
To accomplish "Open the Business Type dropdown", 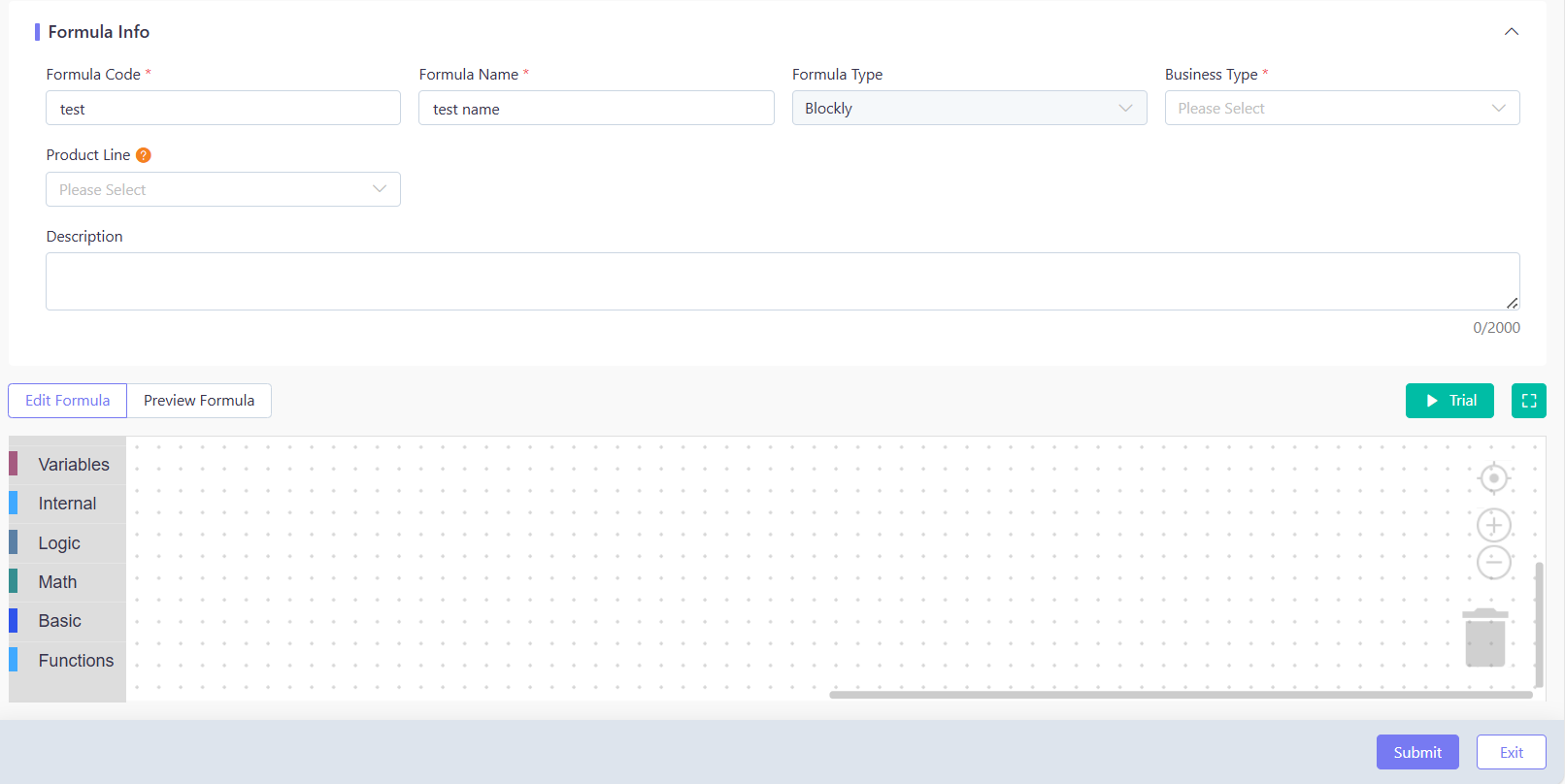I will tap(1342, 108).
